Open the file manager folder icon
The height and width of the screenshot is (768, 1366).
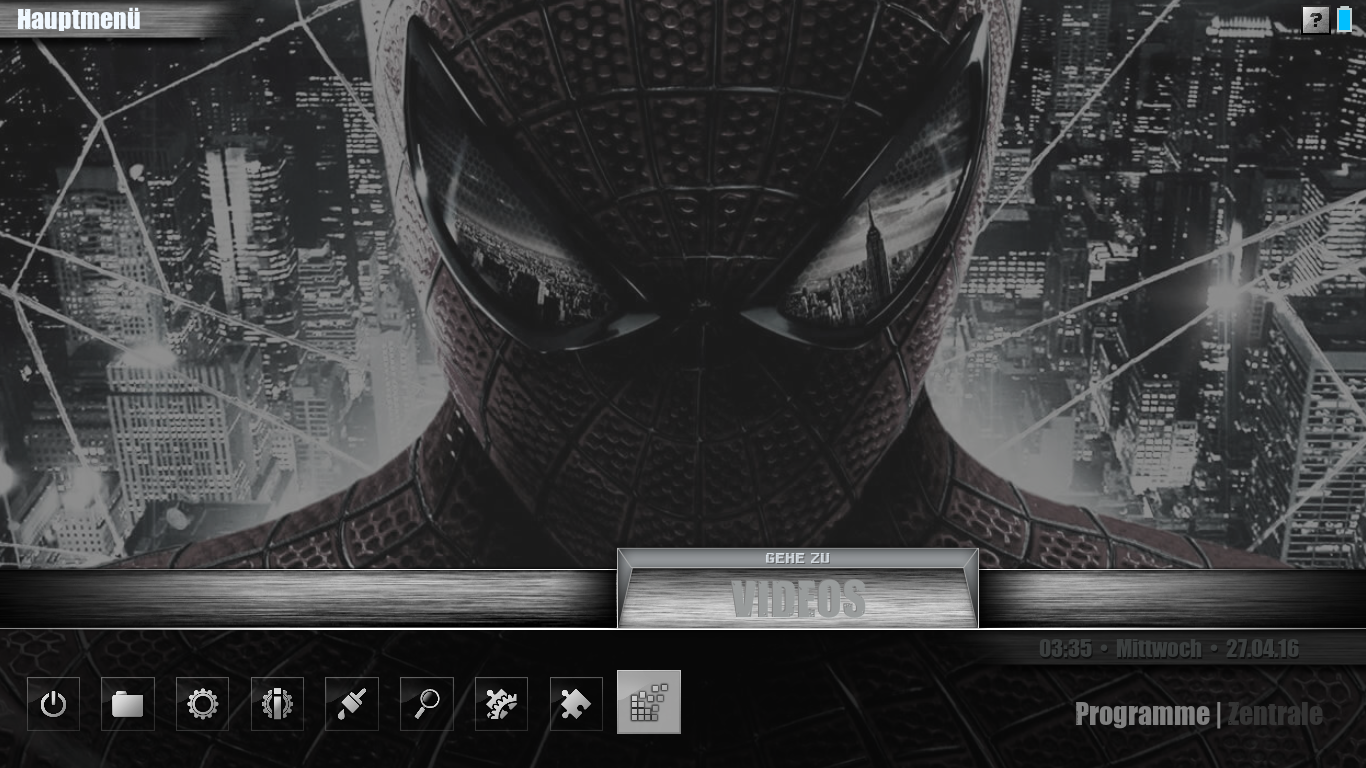pyautogui.click(x=128, y=704)
